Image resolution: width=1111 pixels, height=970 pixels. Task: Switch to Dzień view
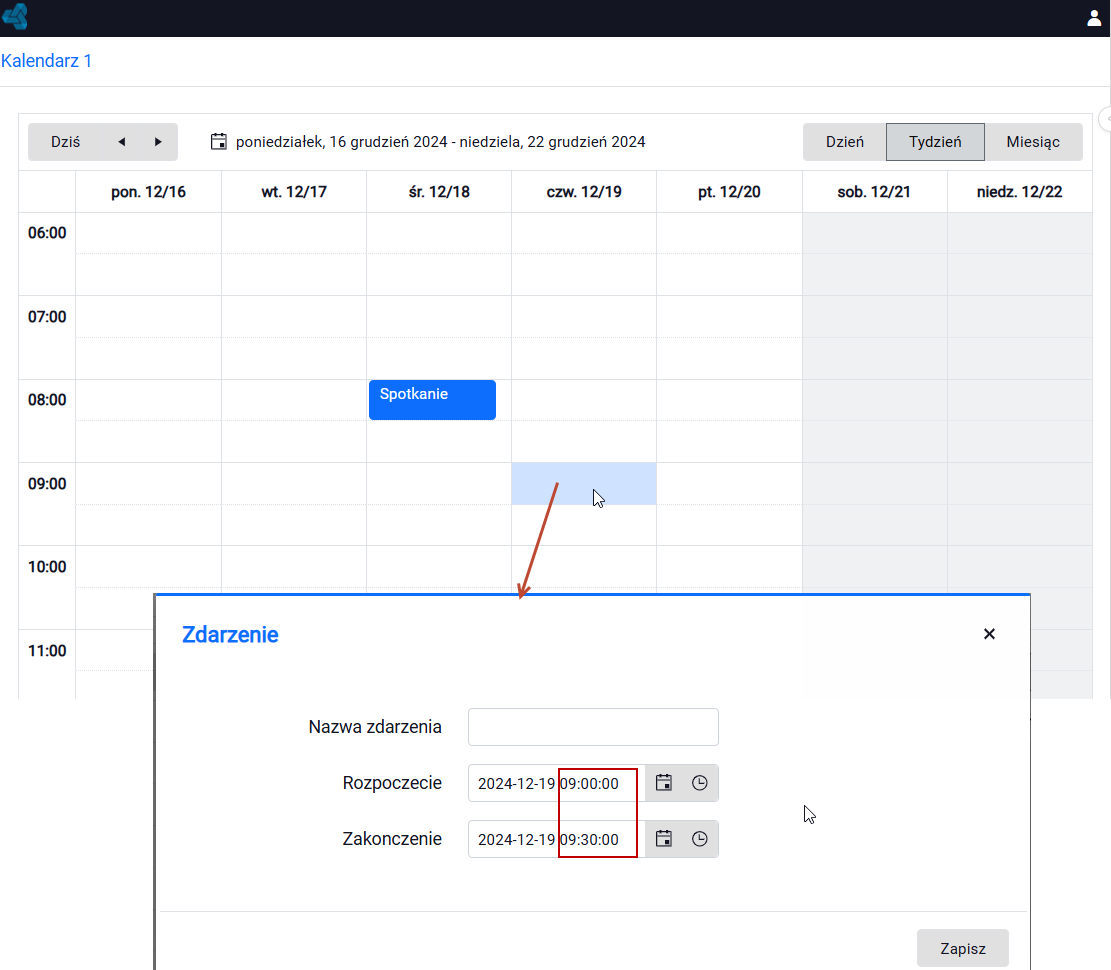pyautogui.click(x=845, y=142)
